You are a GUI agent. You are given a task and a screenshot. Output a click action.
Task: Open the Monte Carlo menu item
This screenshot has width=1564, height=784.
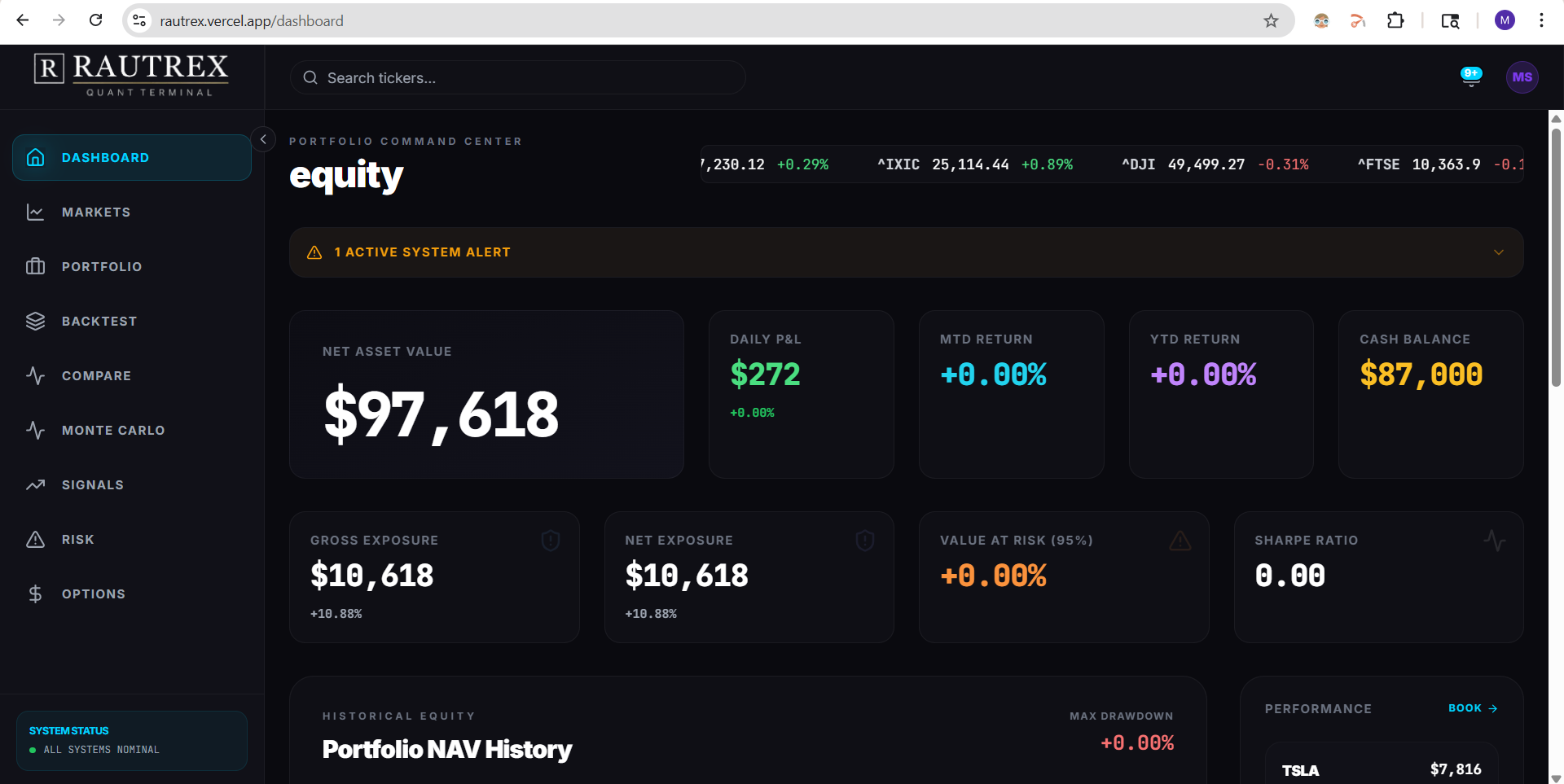click(x=132, y=430)
